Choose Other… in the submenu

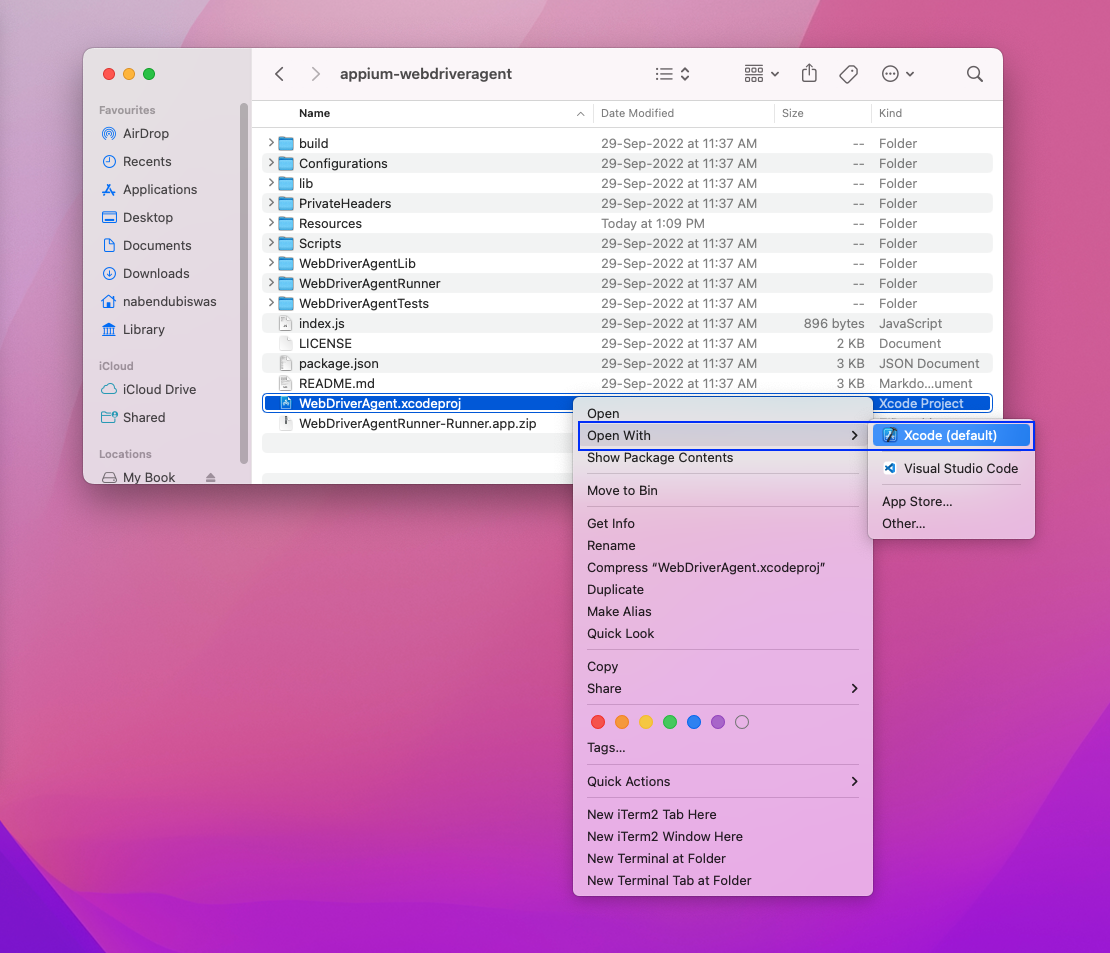tap(951, 523)
